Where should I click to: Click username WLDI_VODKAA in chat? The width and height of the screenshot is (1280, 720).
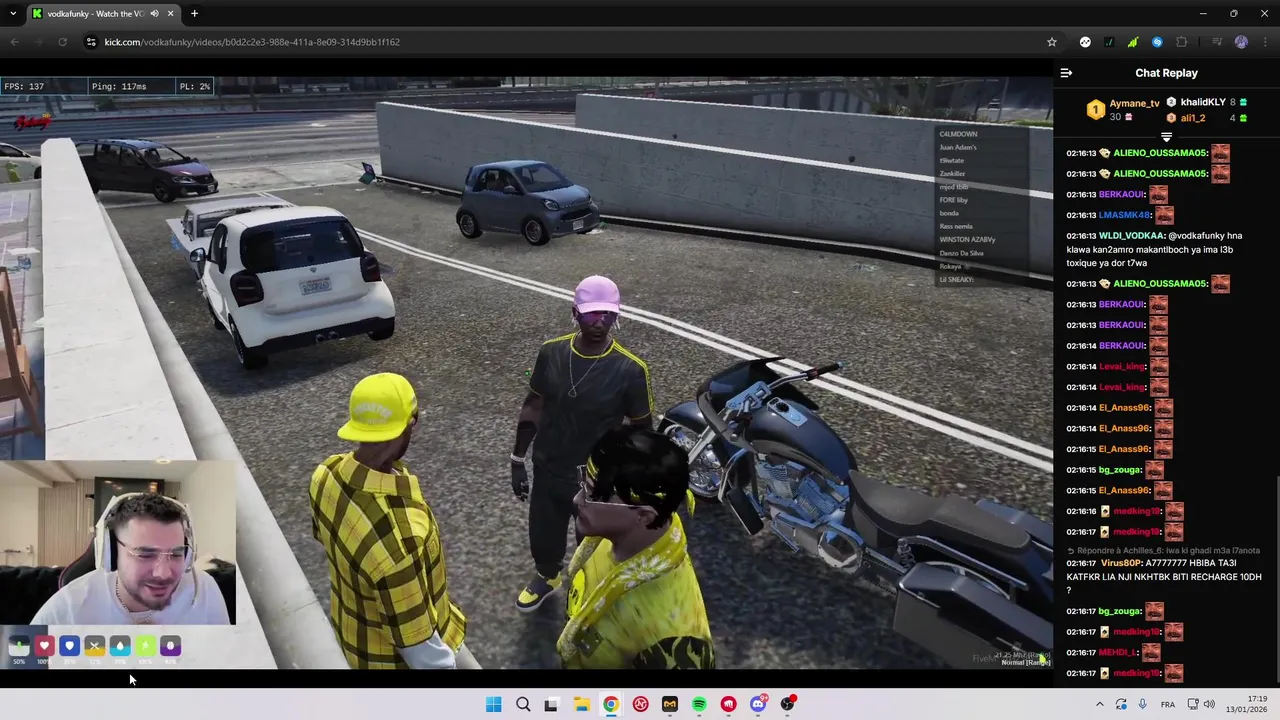(x=1130, y=236)
